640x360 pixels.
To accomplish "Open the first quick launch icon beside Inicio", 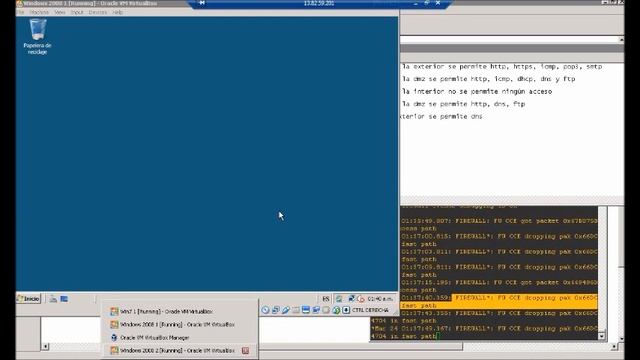I will [53, 299].
